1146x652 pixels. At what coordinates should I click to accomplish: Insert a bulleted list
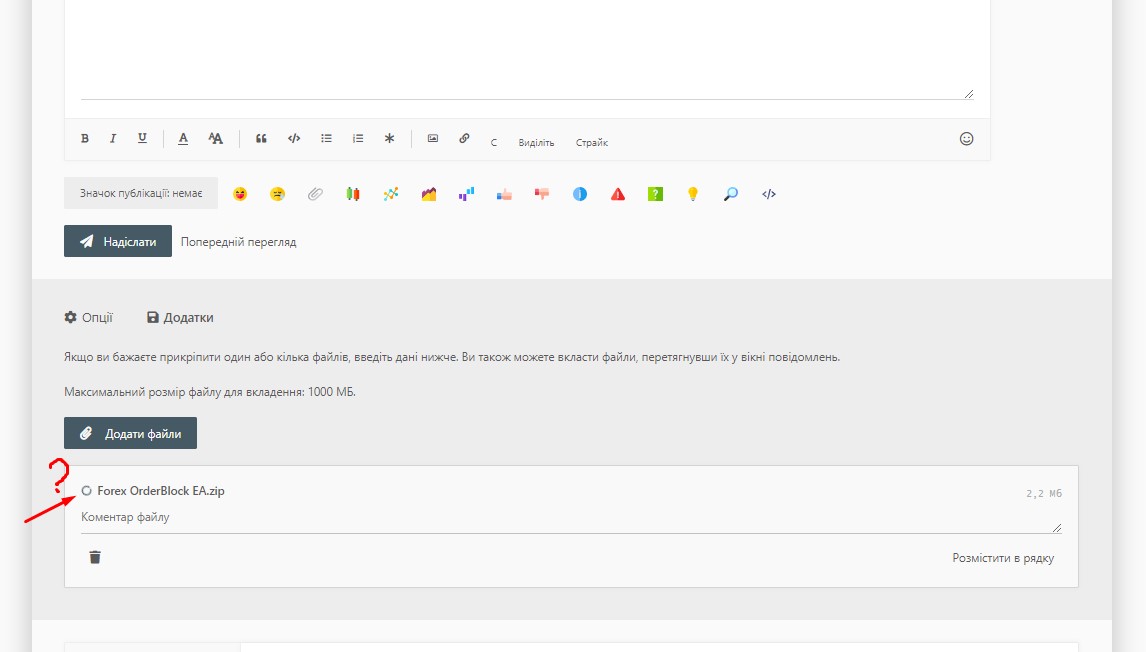326,138
